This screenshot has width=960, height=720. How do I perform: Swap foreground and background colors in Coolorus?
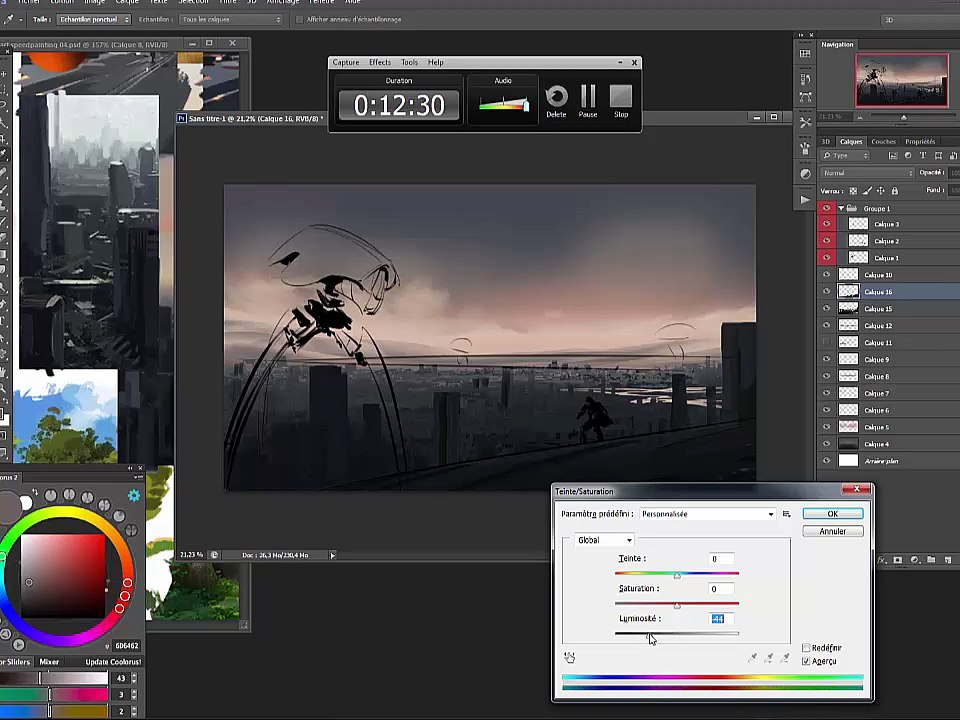point(35,492)
